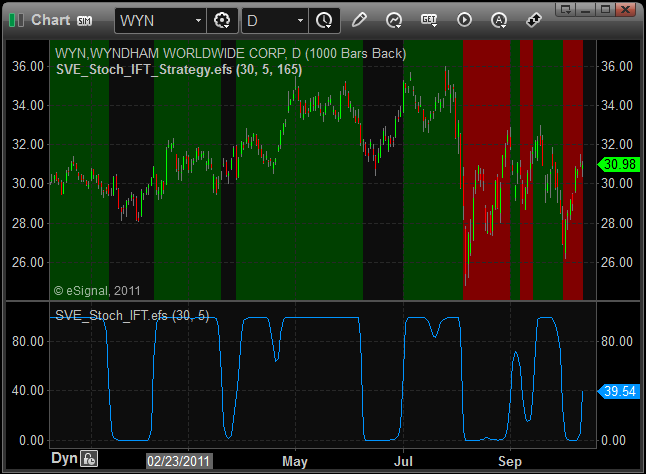Click the WYN,WYNDHAM WORLDWIDE CORP chart title
Image resolution: width=646 pixels, height=474 pixels.
[x=230, y=54]
